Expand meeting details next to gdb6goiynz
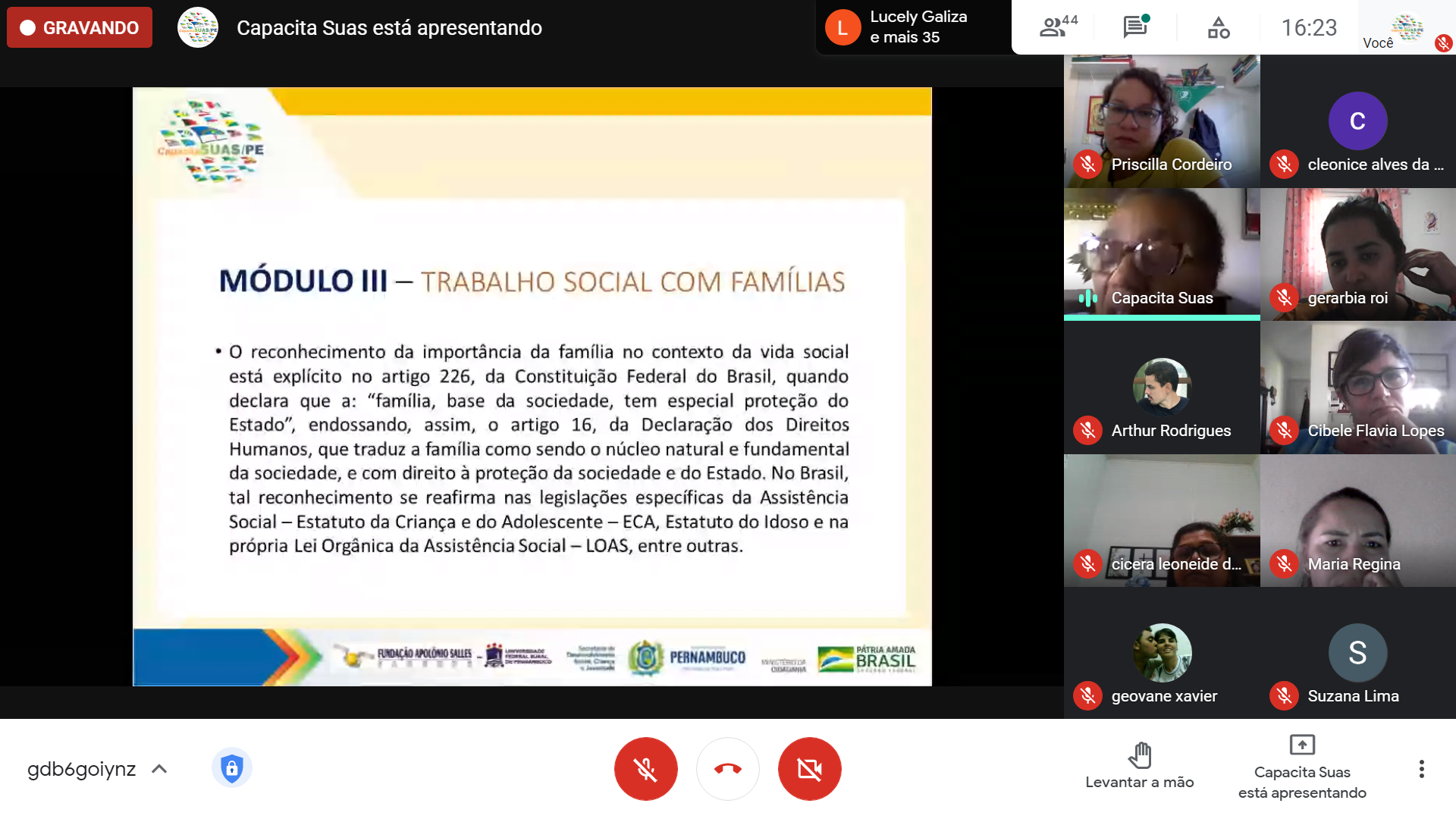 point(159,769)
